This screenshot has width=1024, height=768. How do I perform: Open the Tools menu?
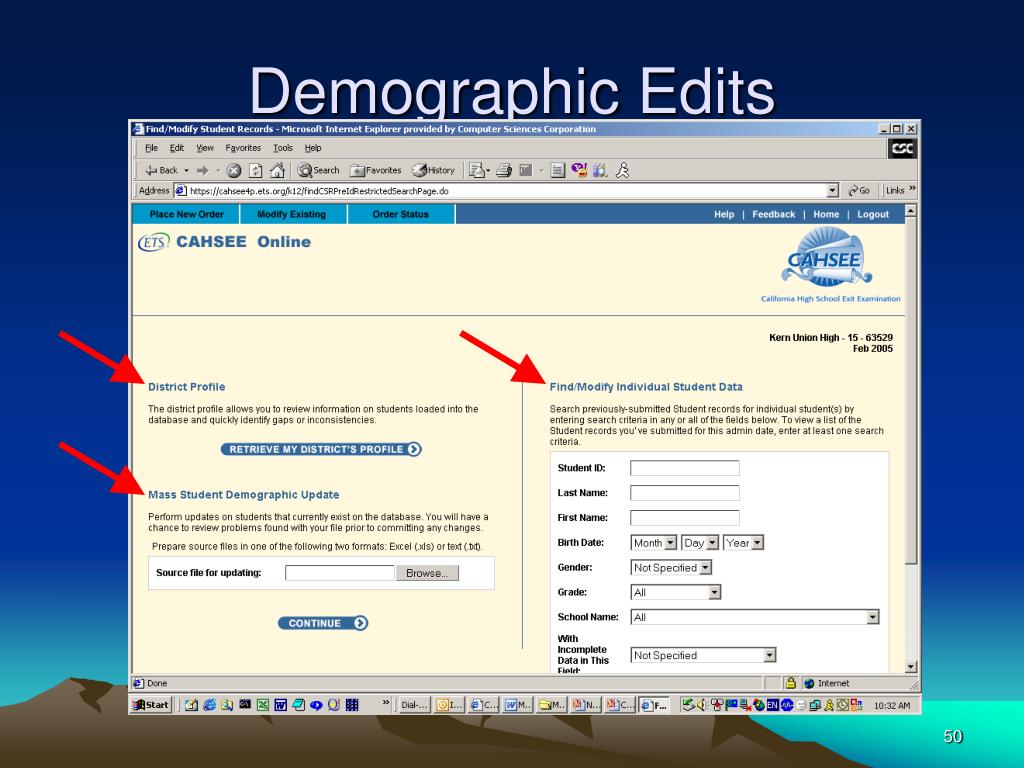click(x=283, y=148)
